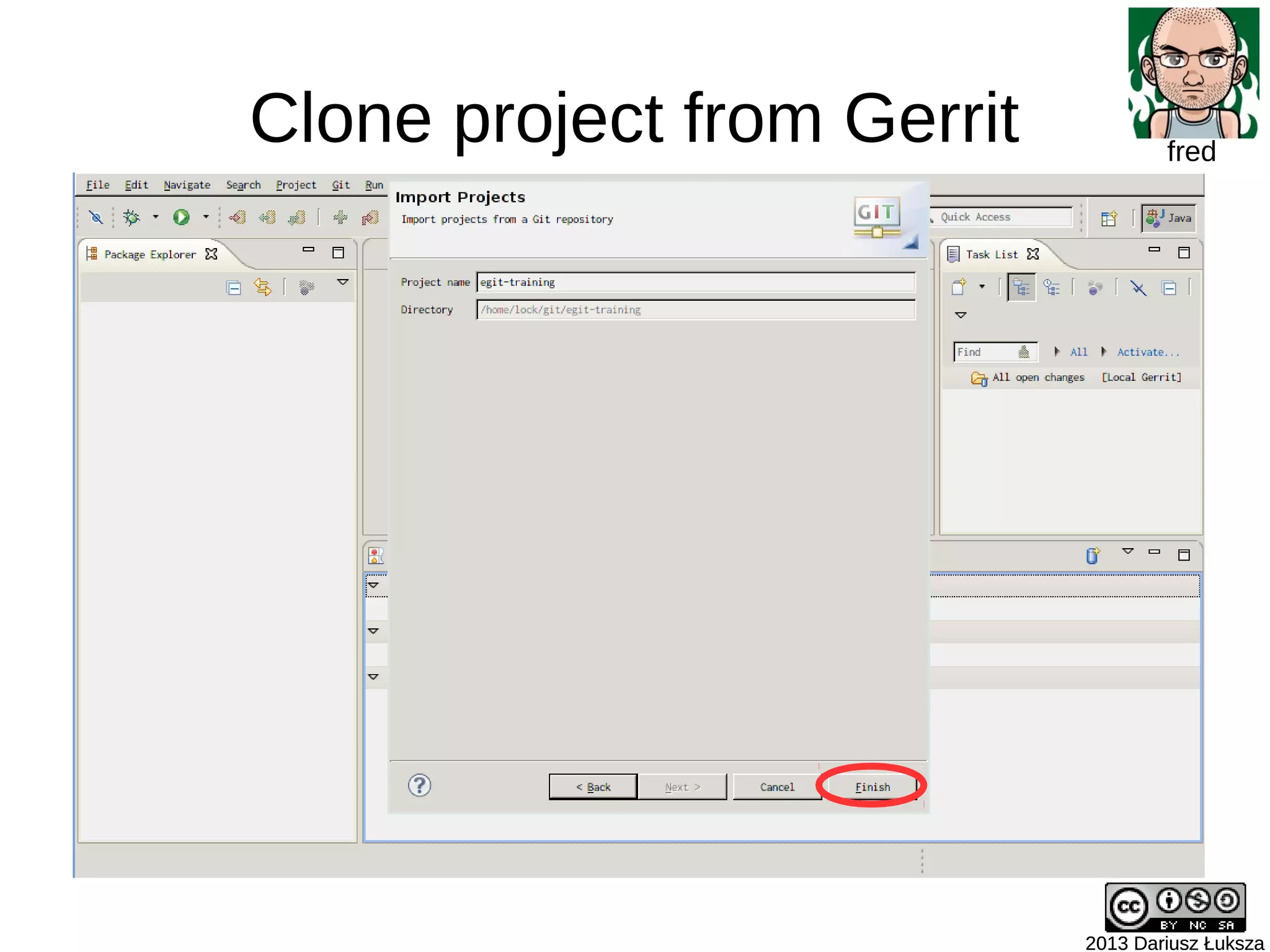Click the Finish button in Import Projects
Viewport: 1270px width, 952px height.
point(872,786)
